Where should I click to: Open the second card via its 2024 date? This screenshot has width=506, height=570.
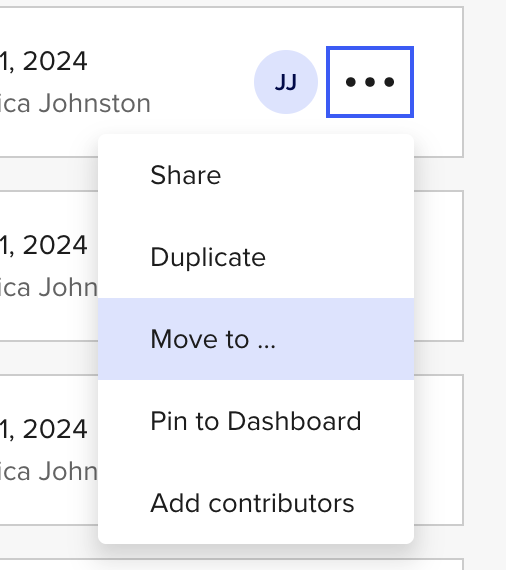pos(44,245)
